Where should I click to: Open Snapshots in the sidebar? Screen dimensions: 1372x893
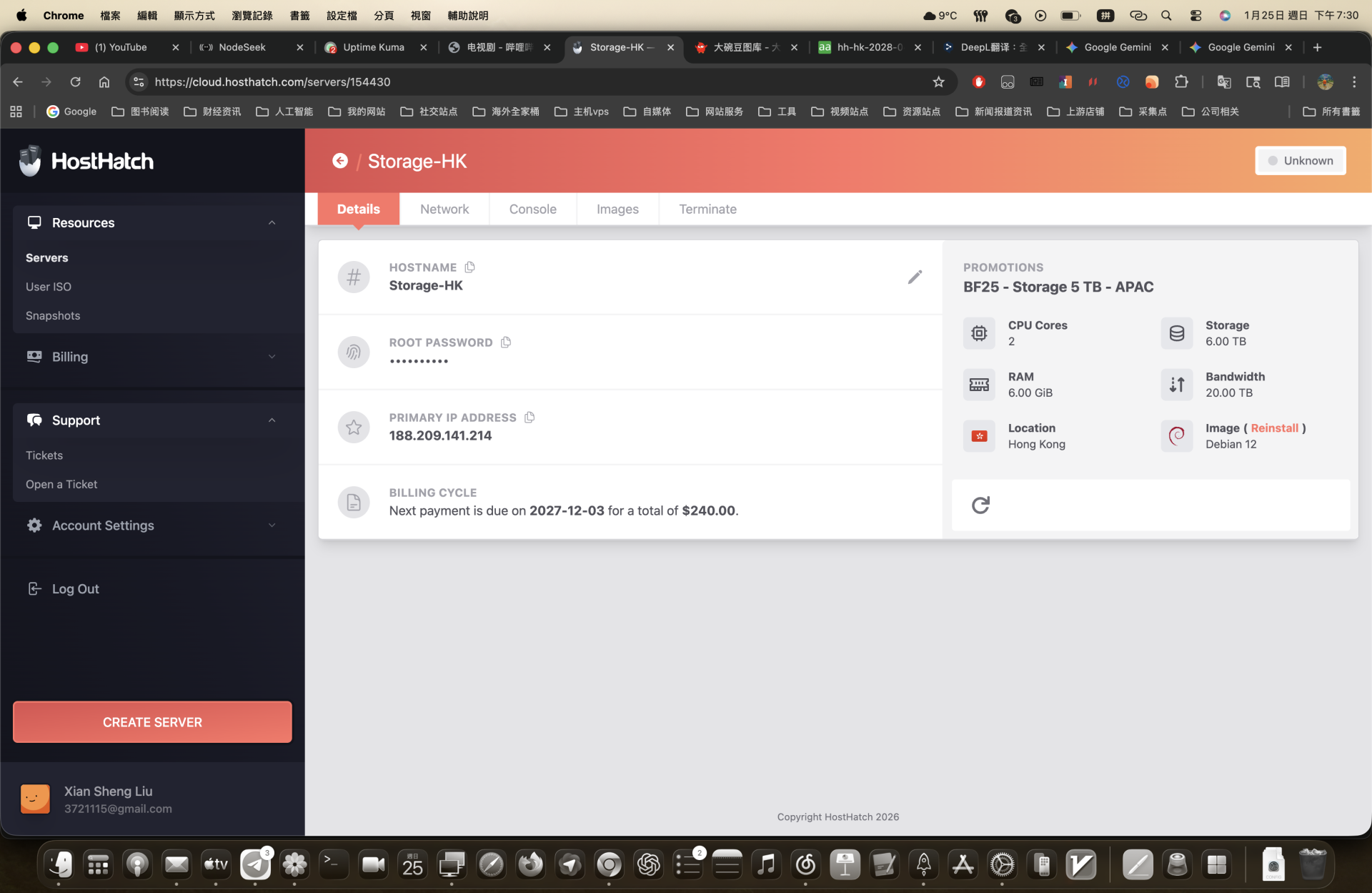(53, 316)
